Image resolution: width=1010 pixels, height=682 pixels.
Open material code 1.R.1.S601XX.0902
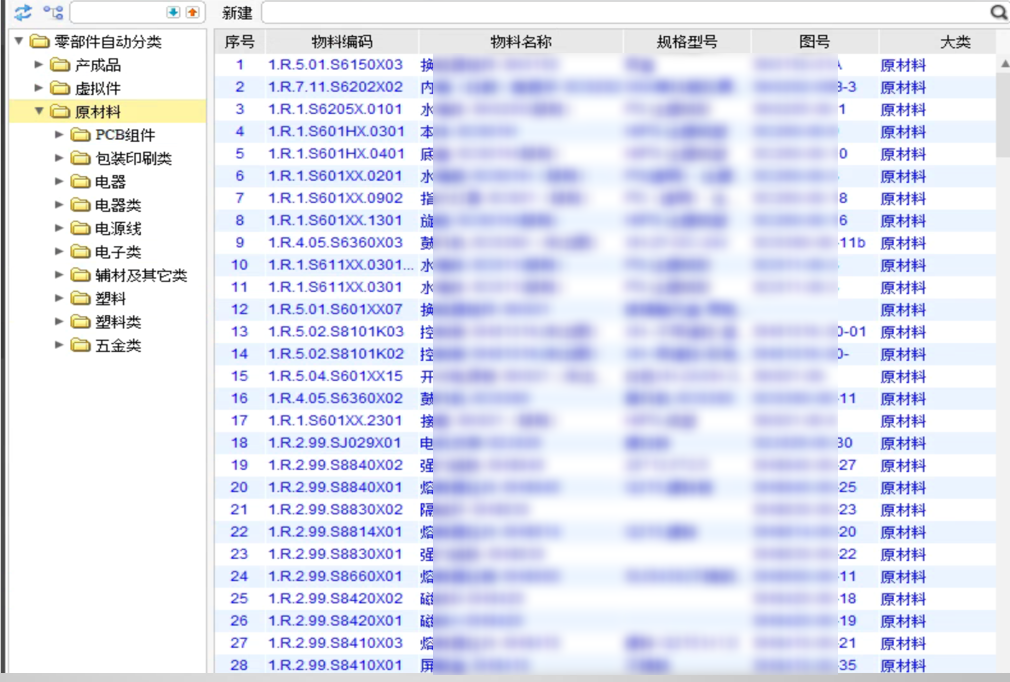click(x=335, y=198)
